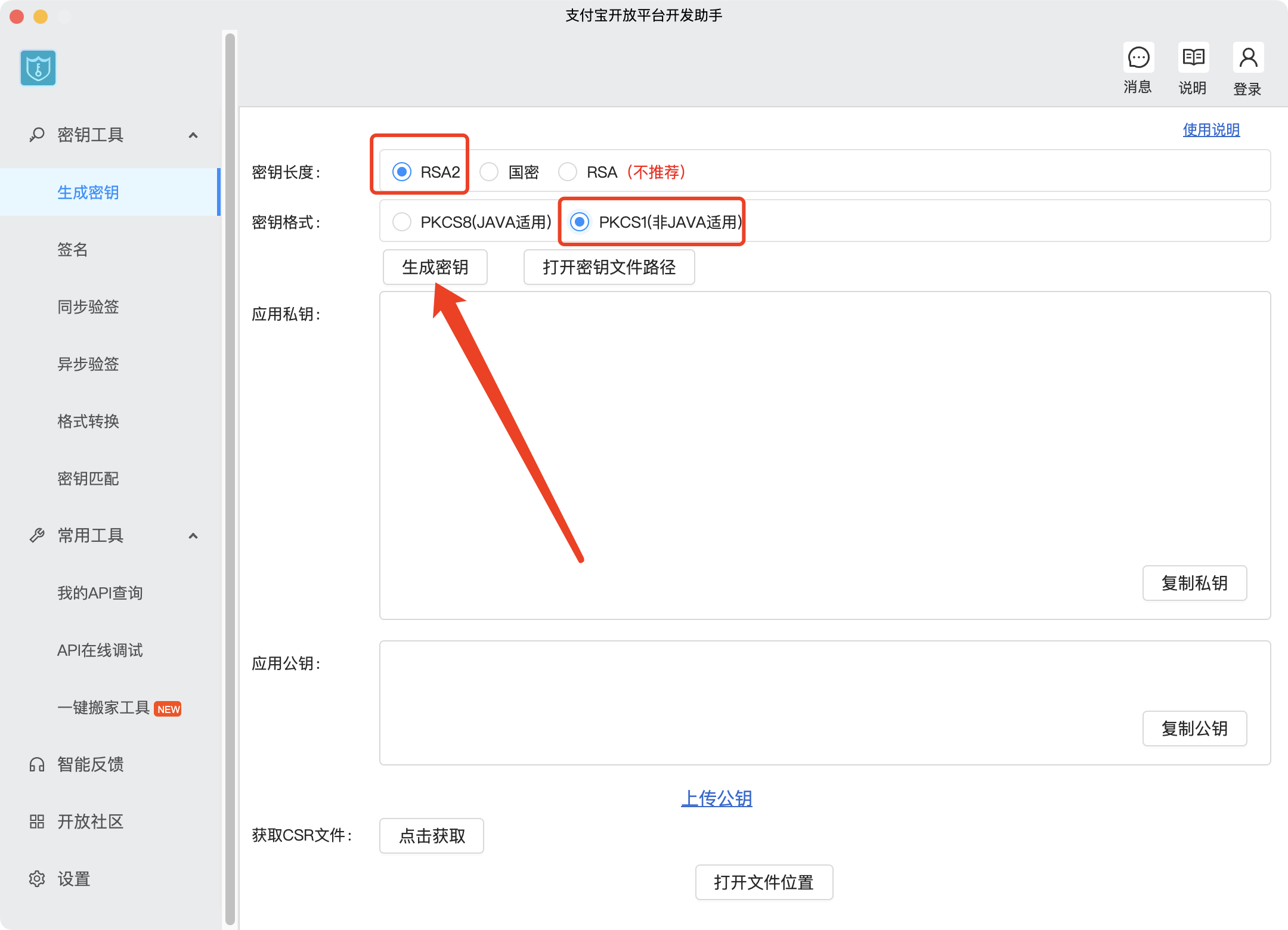1288x930 pixels.
Task: Click the 复制公钥 button
Action: [x=1194, y=728]
